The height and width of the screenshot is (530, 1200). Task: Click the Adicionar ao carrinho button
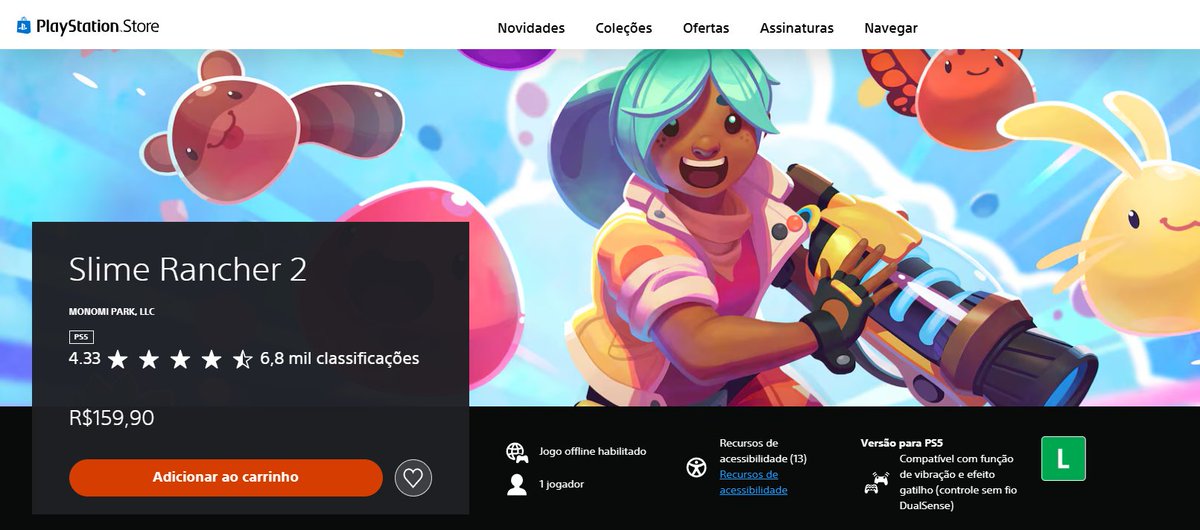[226, 478]
